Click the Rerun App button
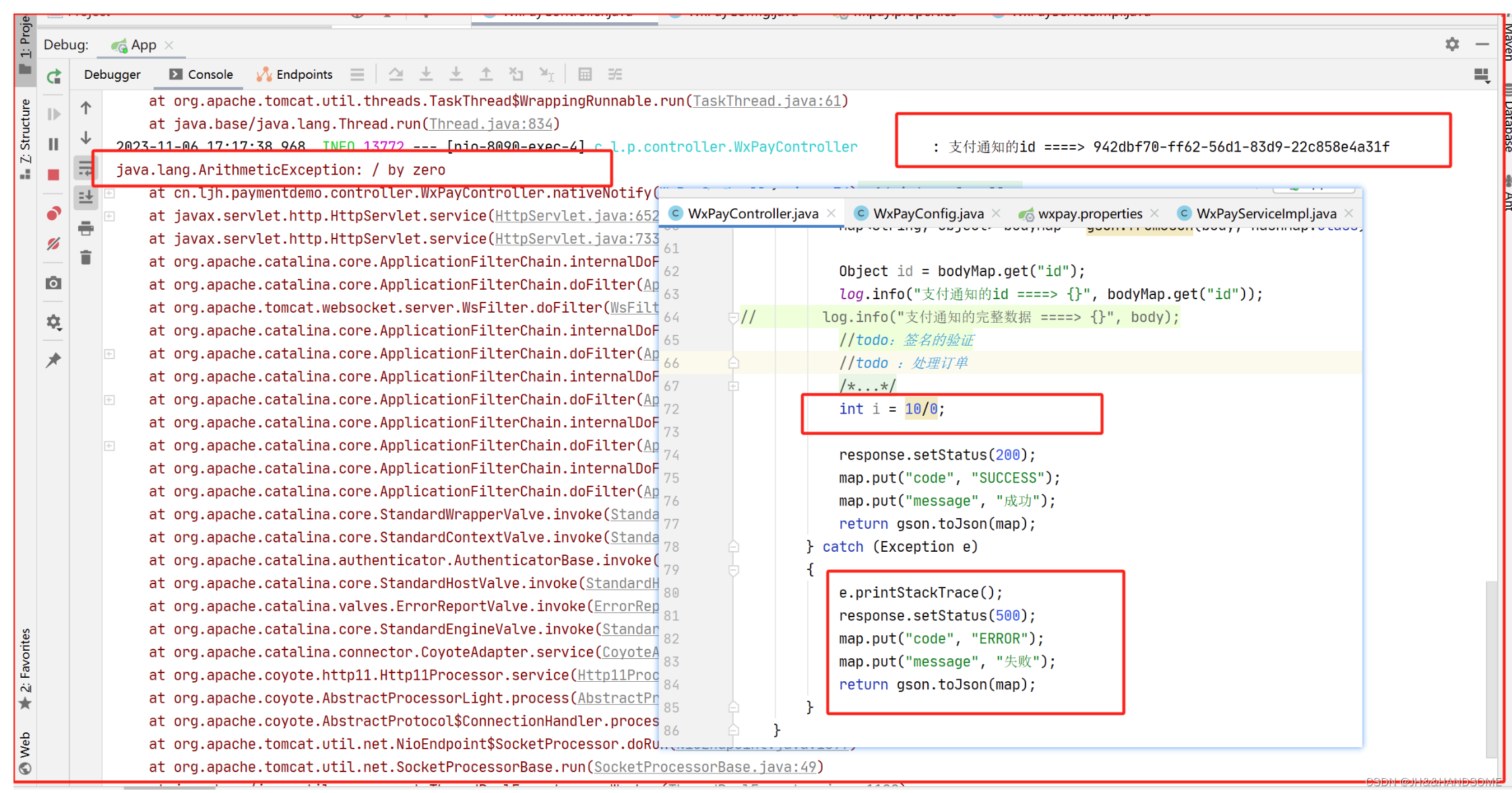This screenshot has width=1512, height=793. pyautogui.click(x=54, y=76)
